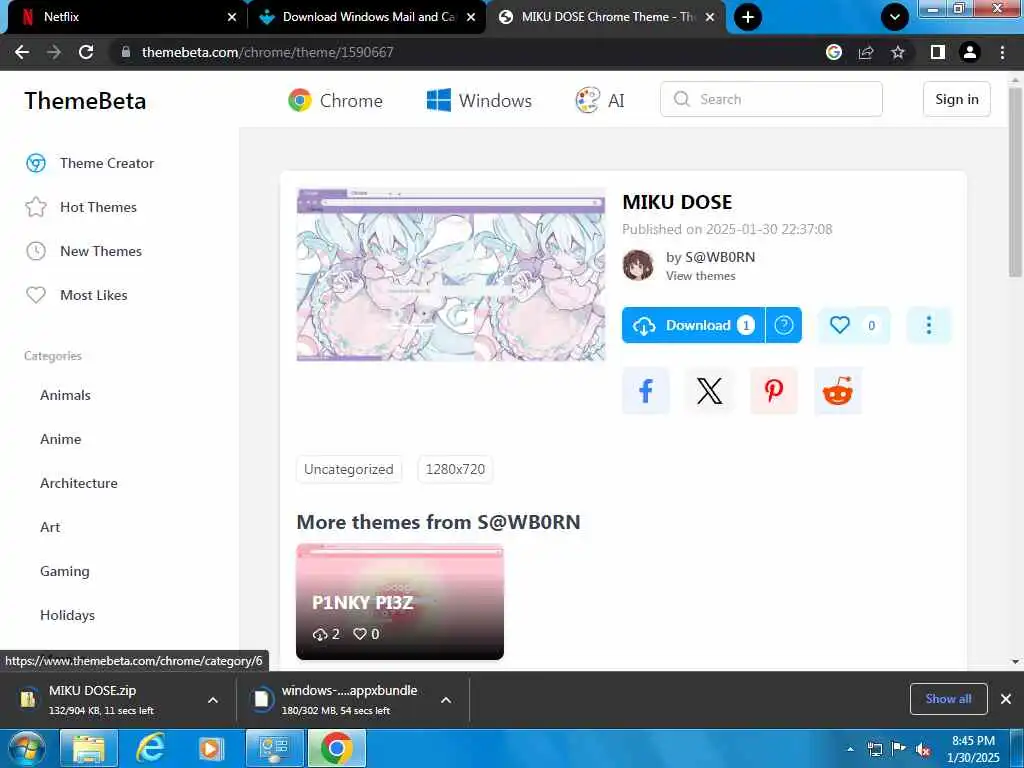Select the MIKU DOSE Chrome Theme tab

click(x=607, y=17)
